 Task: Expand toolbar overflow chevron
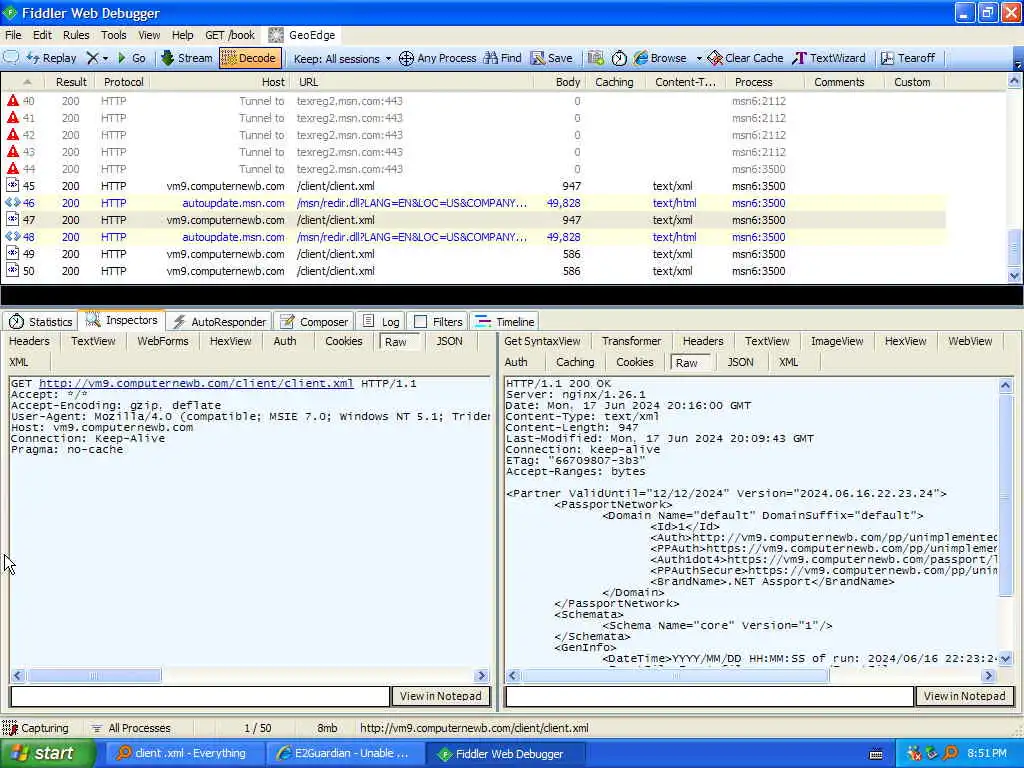click(1017, 64)
